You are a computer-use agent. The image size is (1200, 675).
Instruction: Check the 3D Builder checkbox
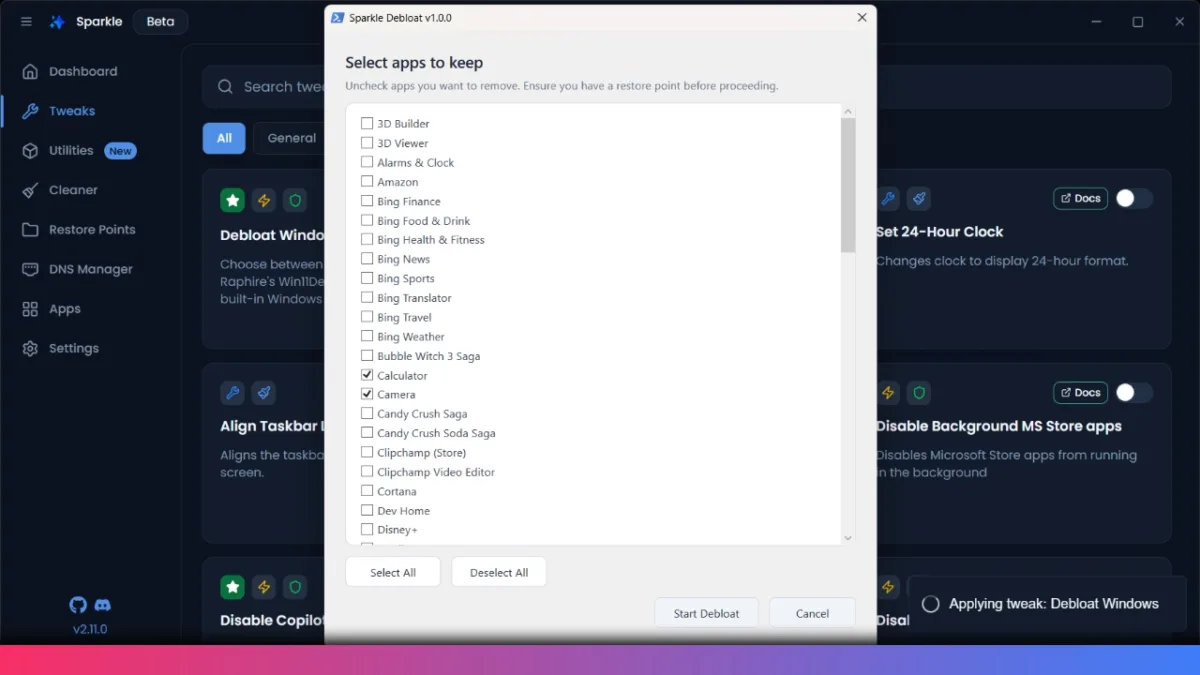(x=367, y=124)
